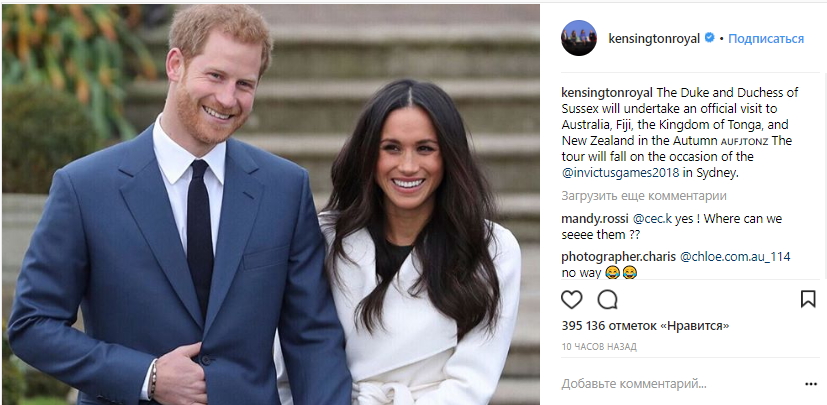Image resolution: width=827 pixels, height=405 pixels.
Task: Save the post with the bookmark icon
Action: 808,299
